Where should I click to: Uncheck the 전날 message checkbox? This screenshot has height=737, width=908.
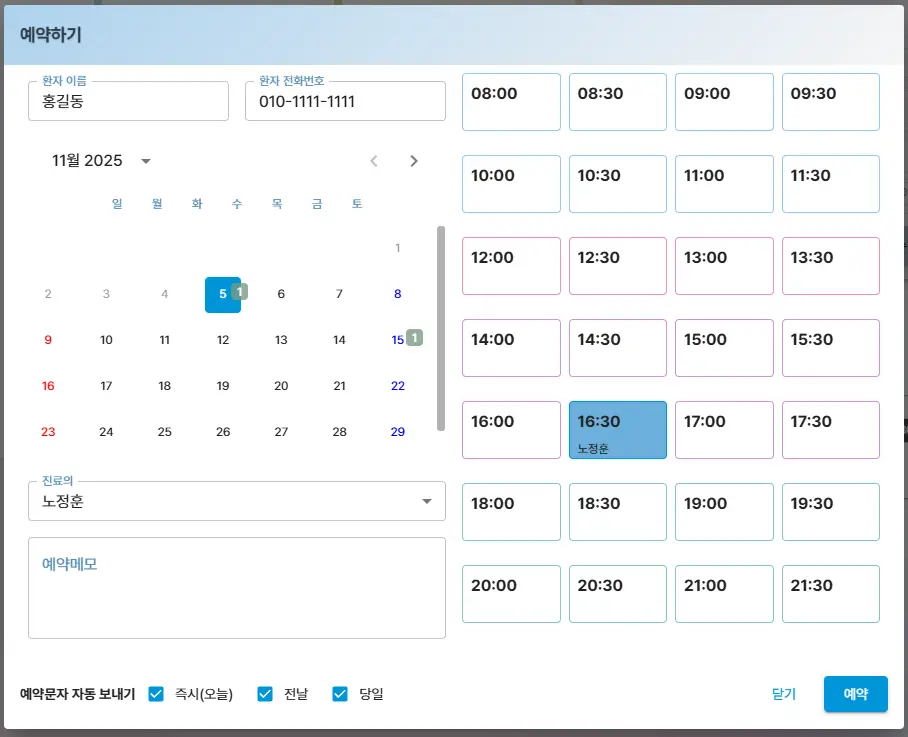pos(265,694)
